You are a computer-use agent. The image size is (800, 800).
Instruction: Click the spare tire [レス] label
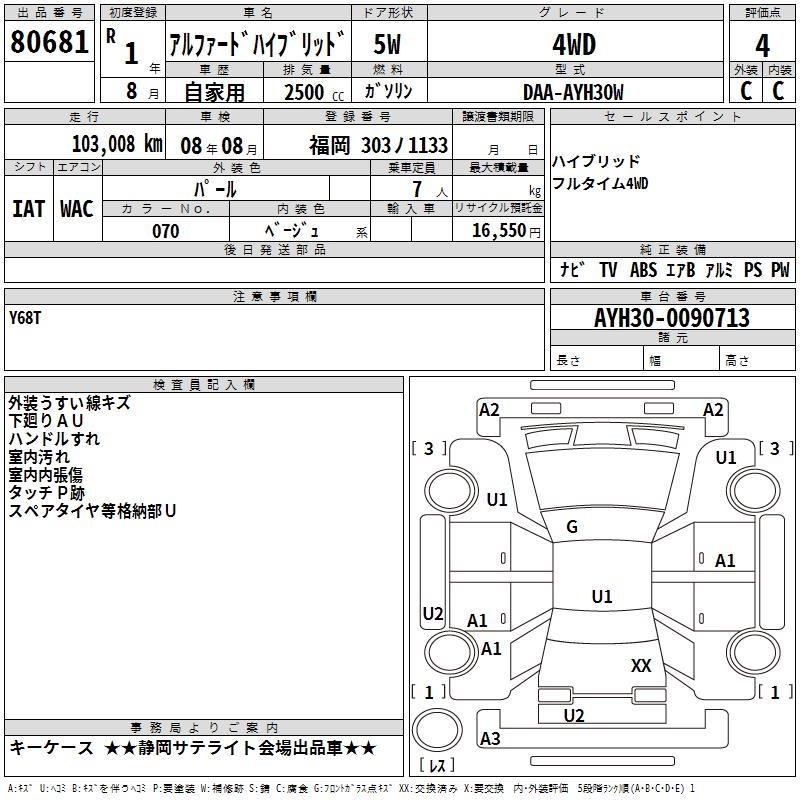pos(437,765)
